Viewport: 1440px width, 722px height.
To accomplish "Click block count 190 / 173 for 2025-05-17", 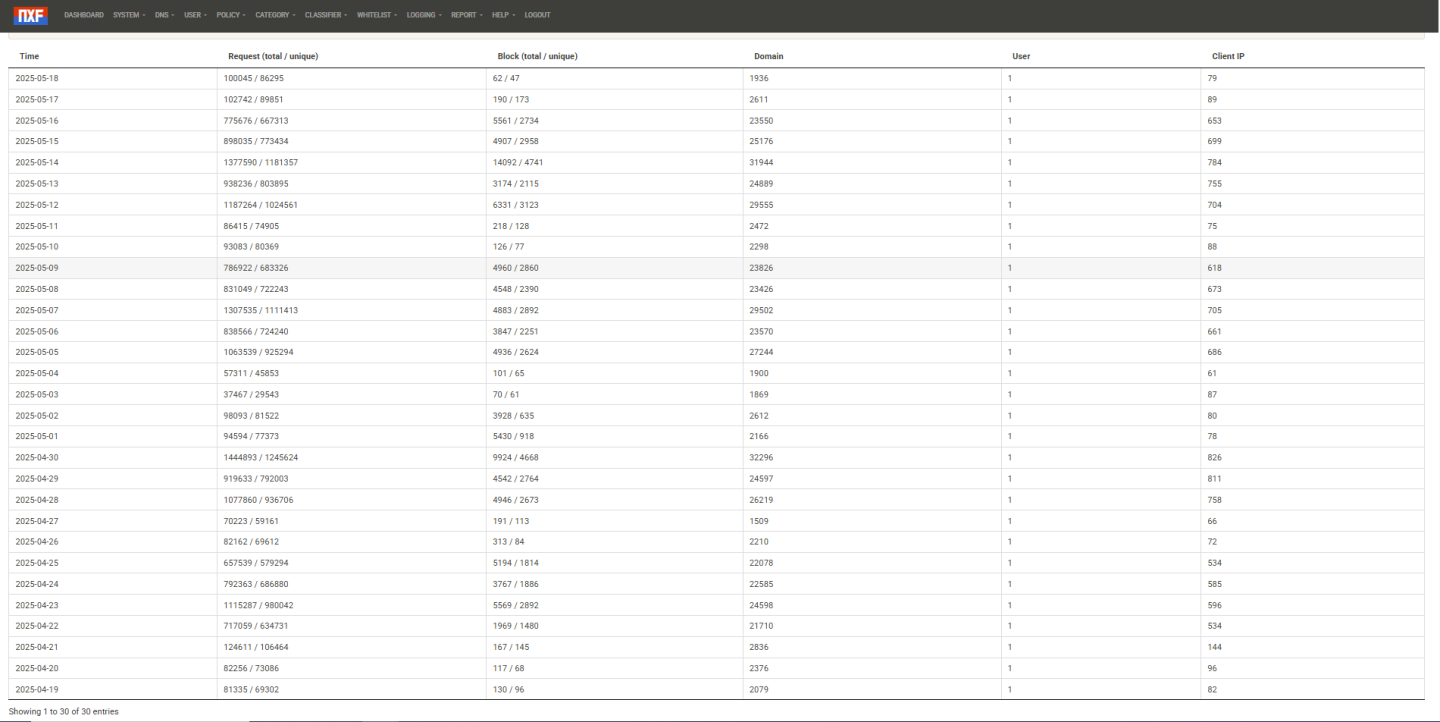I will click(513, 99).
